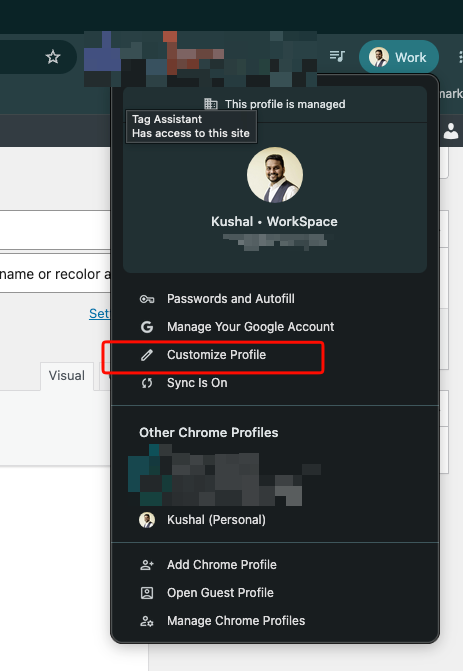This screenshot has height=671, width=463.
Task: Switch to the Kushal (Personal) profile
Action: click(x=275, y=520)
